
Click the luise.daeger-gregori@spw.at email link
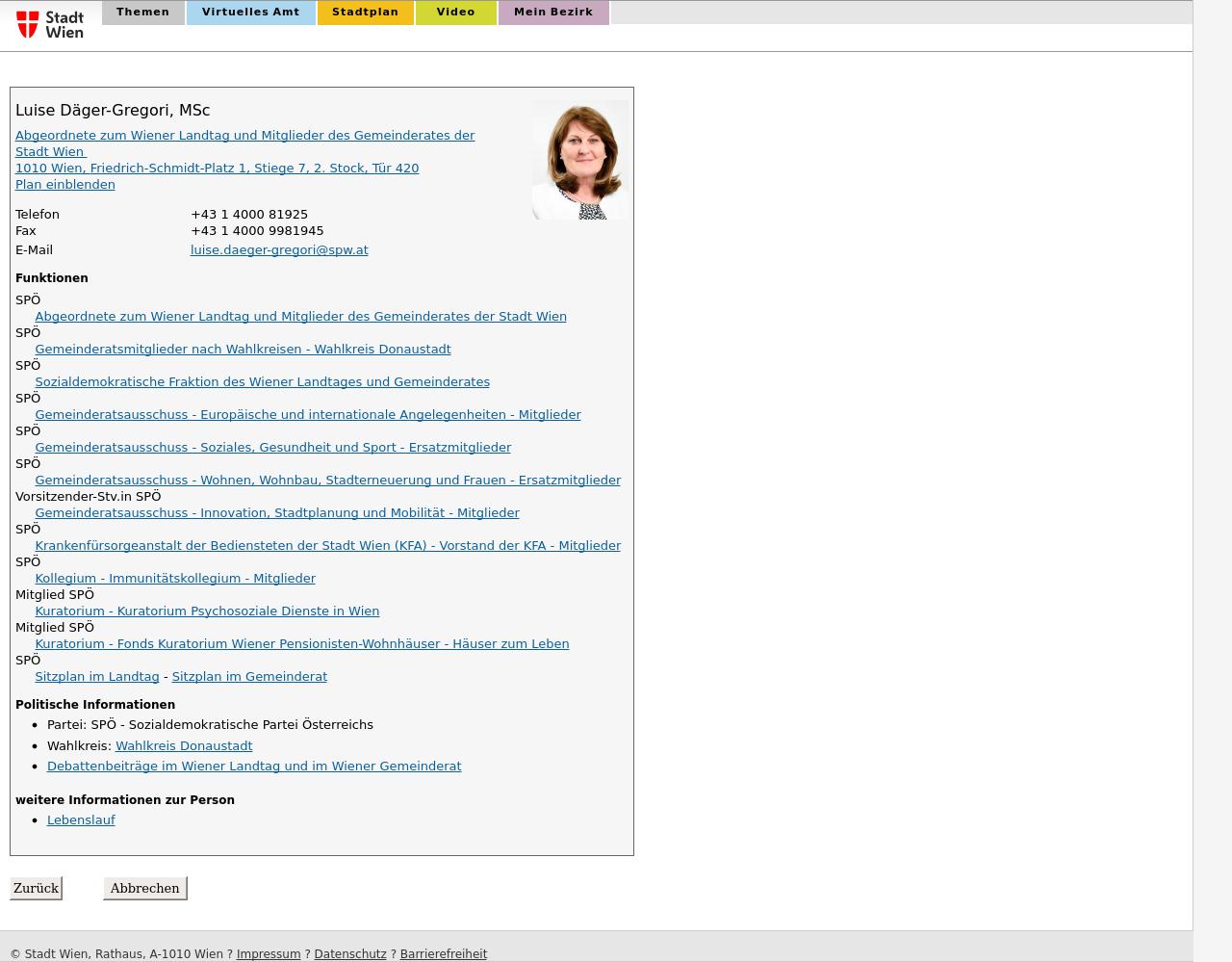(279, 250)
